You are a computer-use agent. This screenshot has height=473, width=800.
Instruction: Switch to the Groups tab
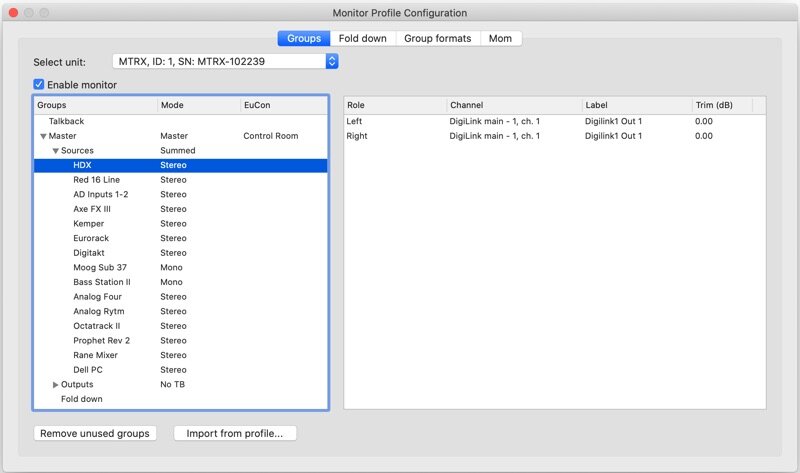[304, 38]
